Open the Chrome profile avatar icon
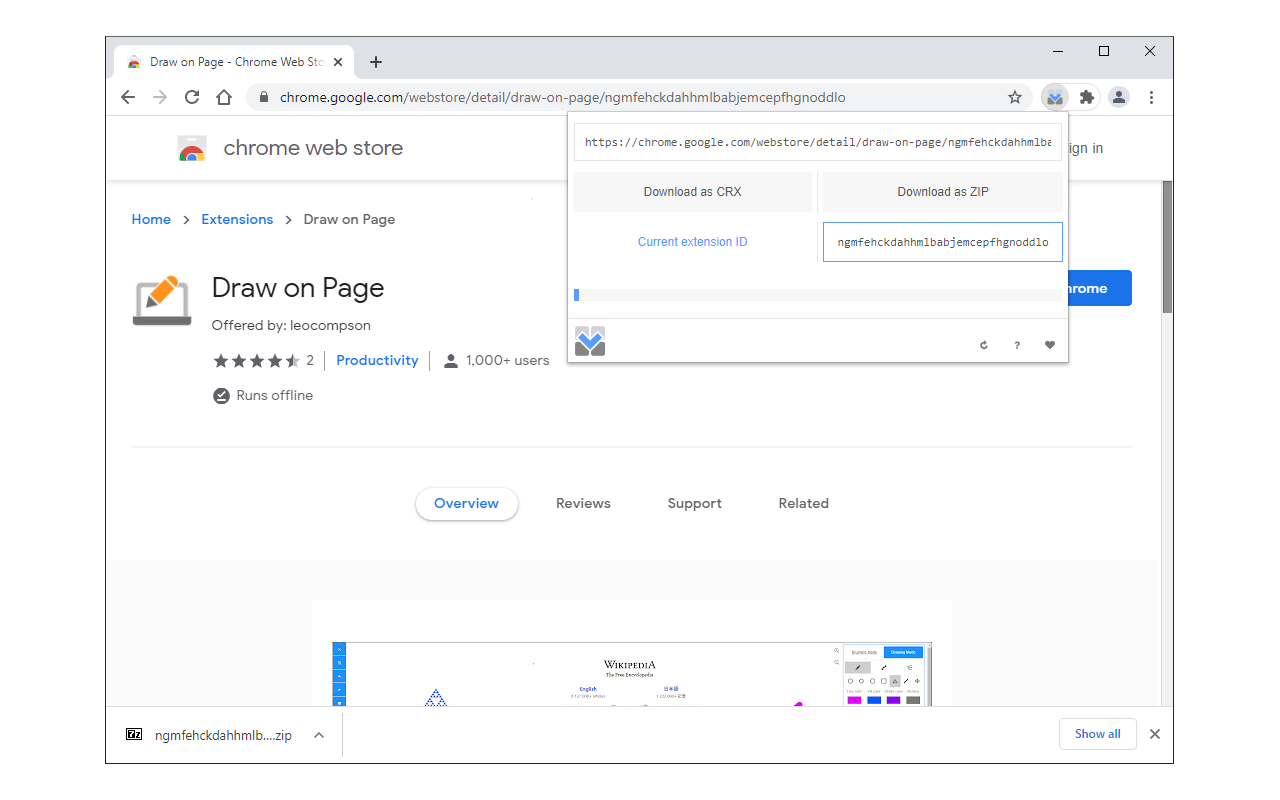The height and width of the screenshot is (800, 1280). [x=1118, y=97]
